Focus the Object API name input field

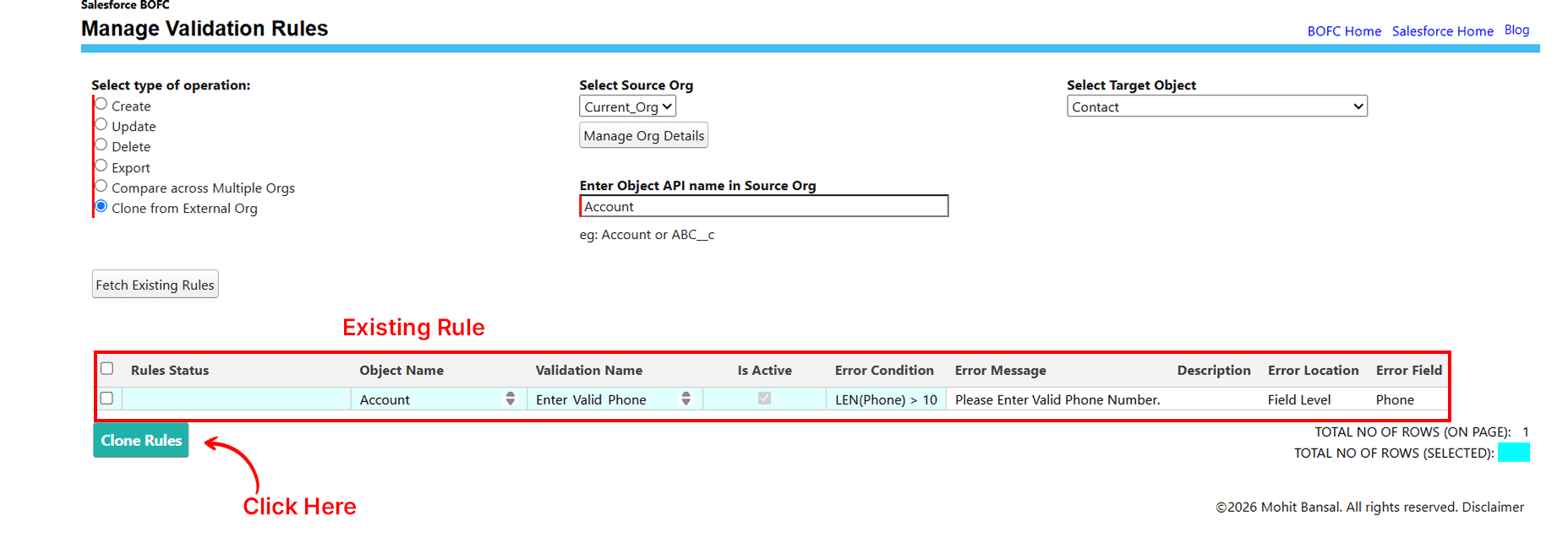[764, 206]
